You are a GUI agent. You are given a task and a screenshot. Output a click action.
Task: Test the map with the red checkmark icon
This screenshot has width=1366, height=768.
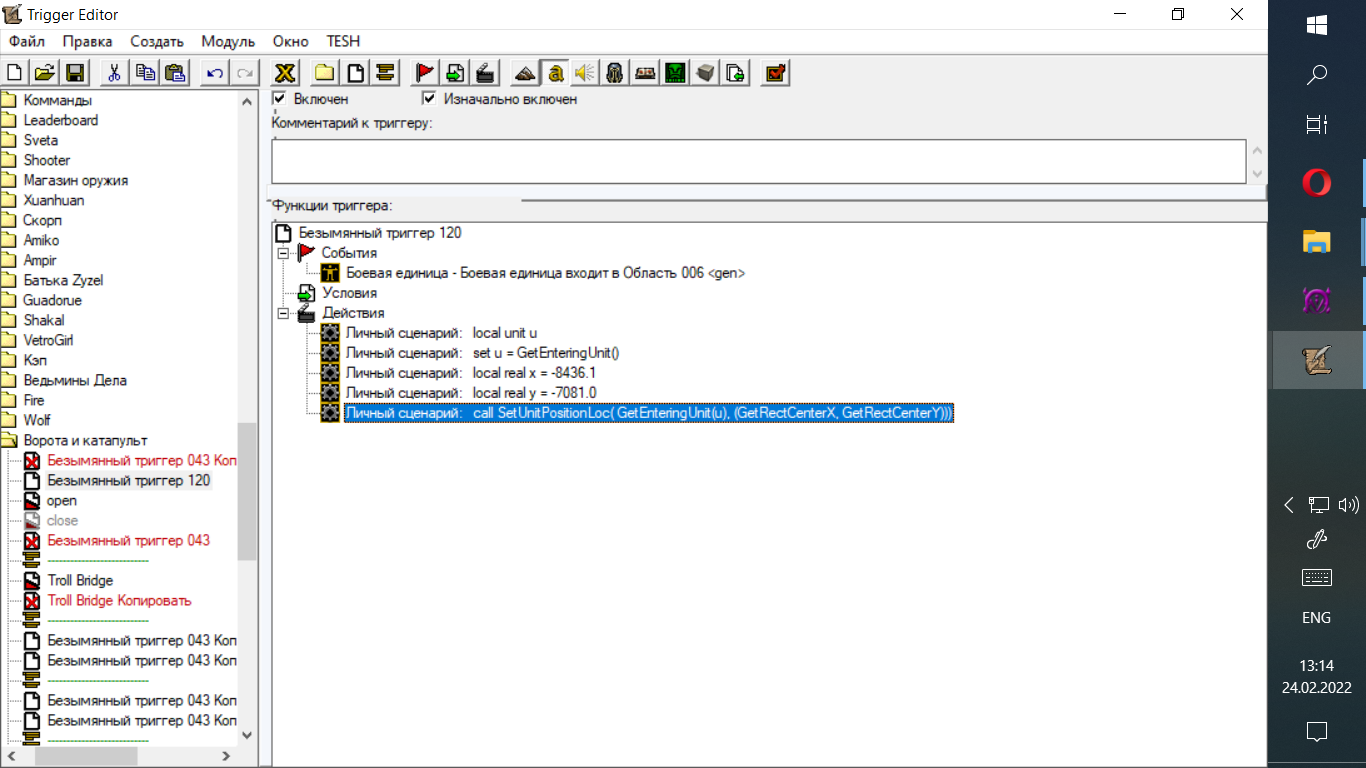[x=775, y=73]
